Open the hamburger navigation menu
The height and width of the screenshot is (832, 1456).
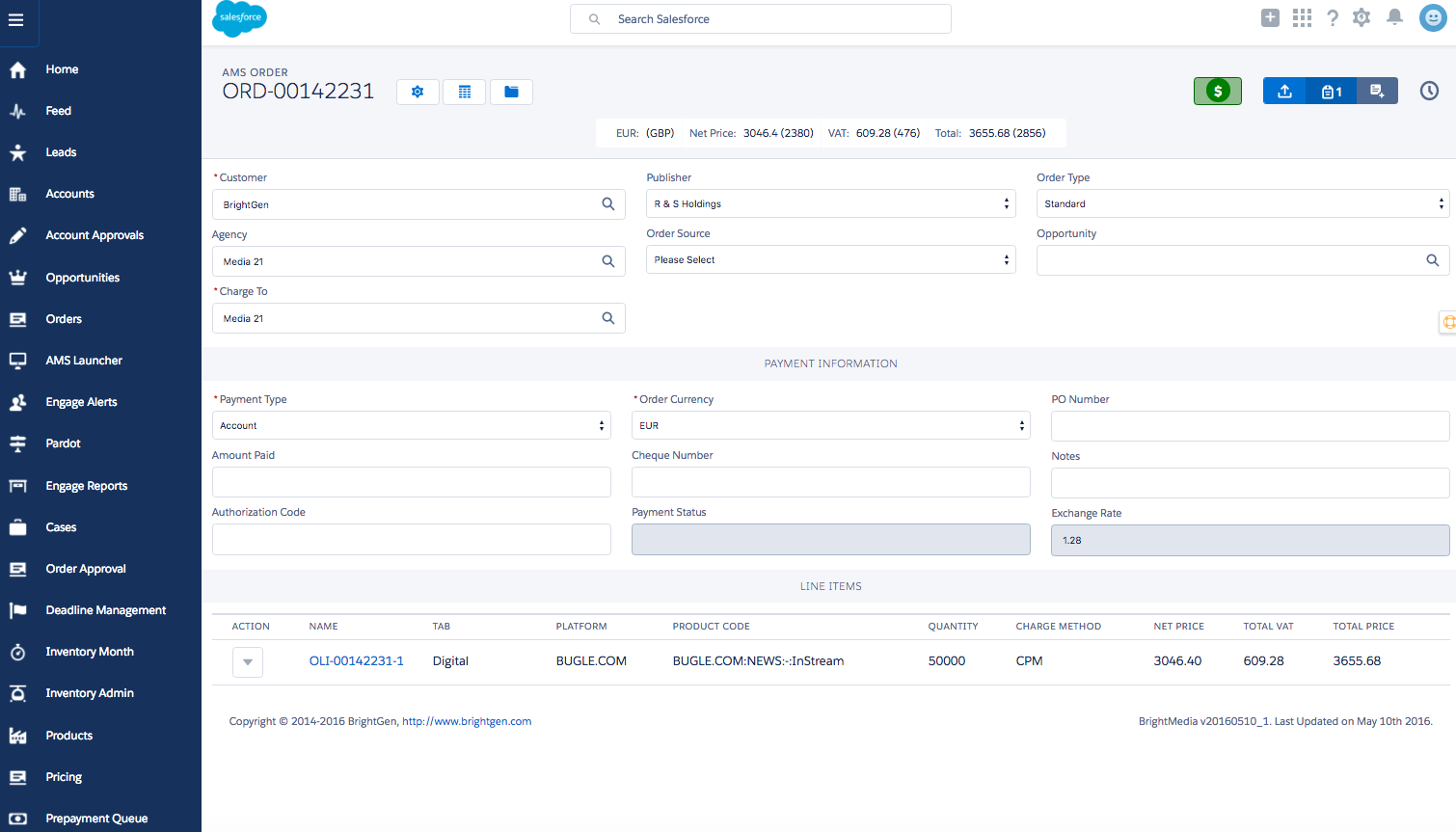point(16,19)
